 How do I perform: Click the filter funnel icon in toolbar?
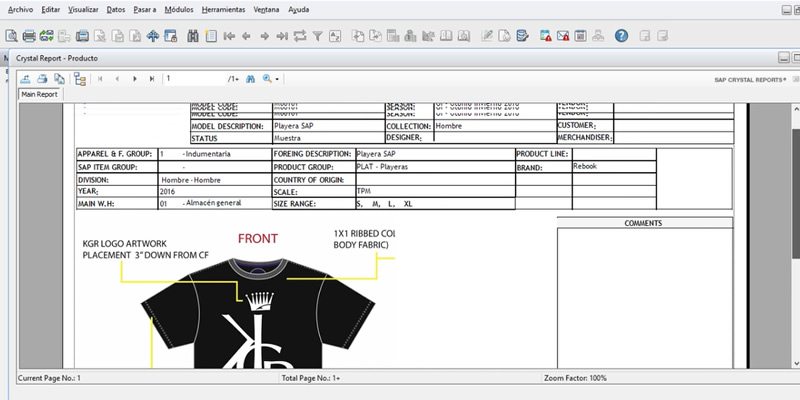(318, 36)
